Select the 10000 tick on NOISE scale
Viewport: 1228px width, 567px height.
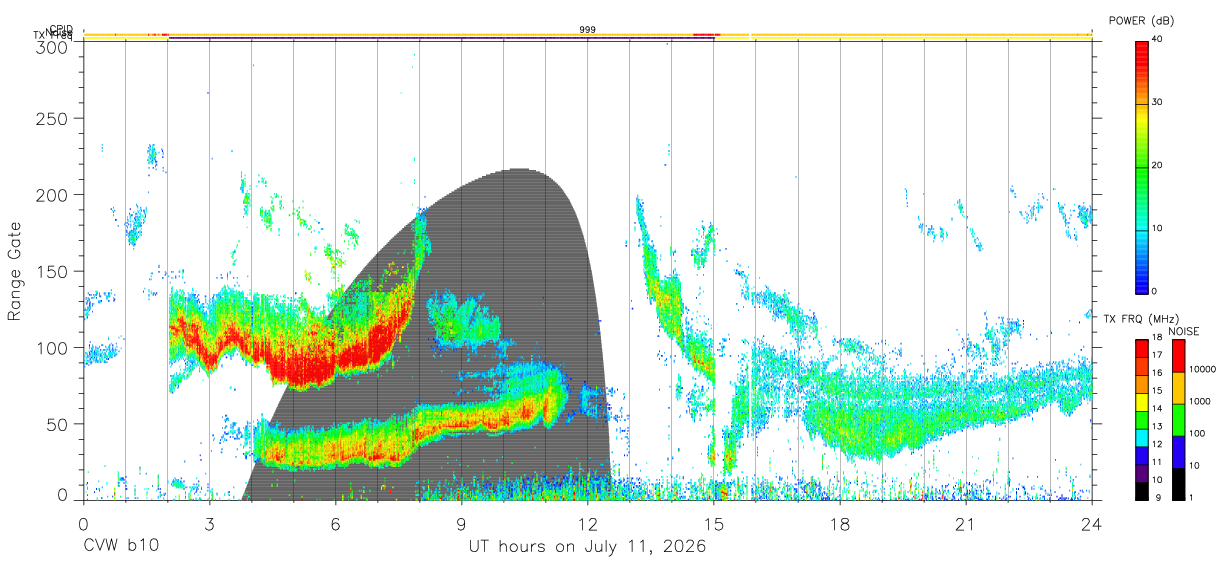tap(1202, 369)
